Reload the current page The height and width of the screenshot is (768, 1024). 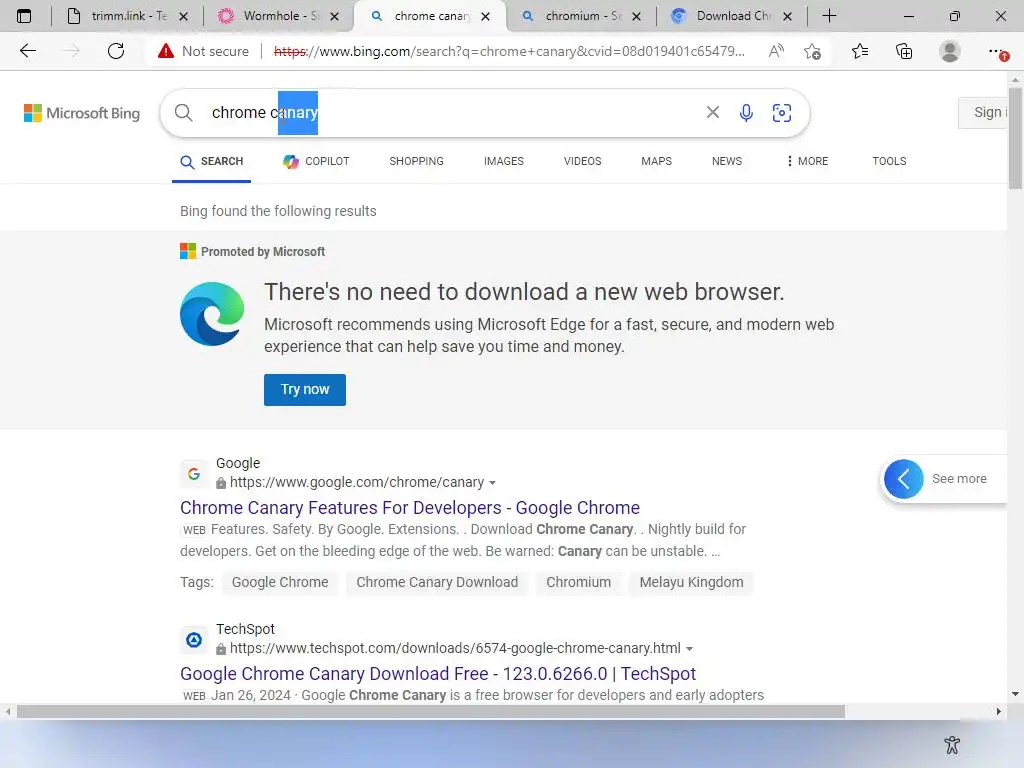(x=116, y=51)
